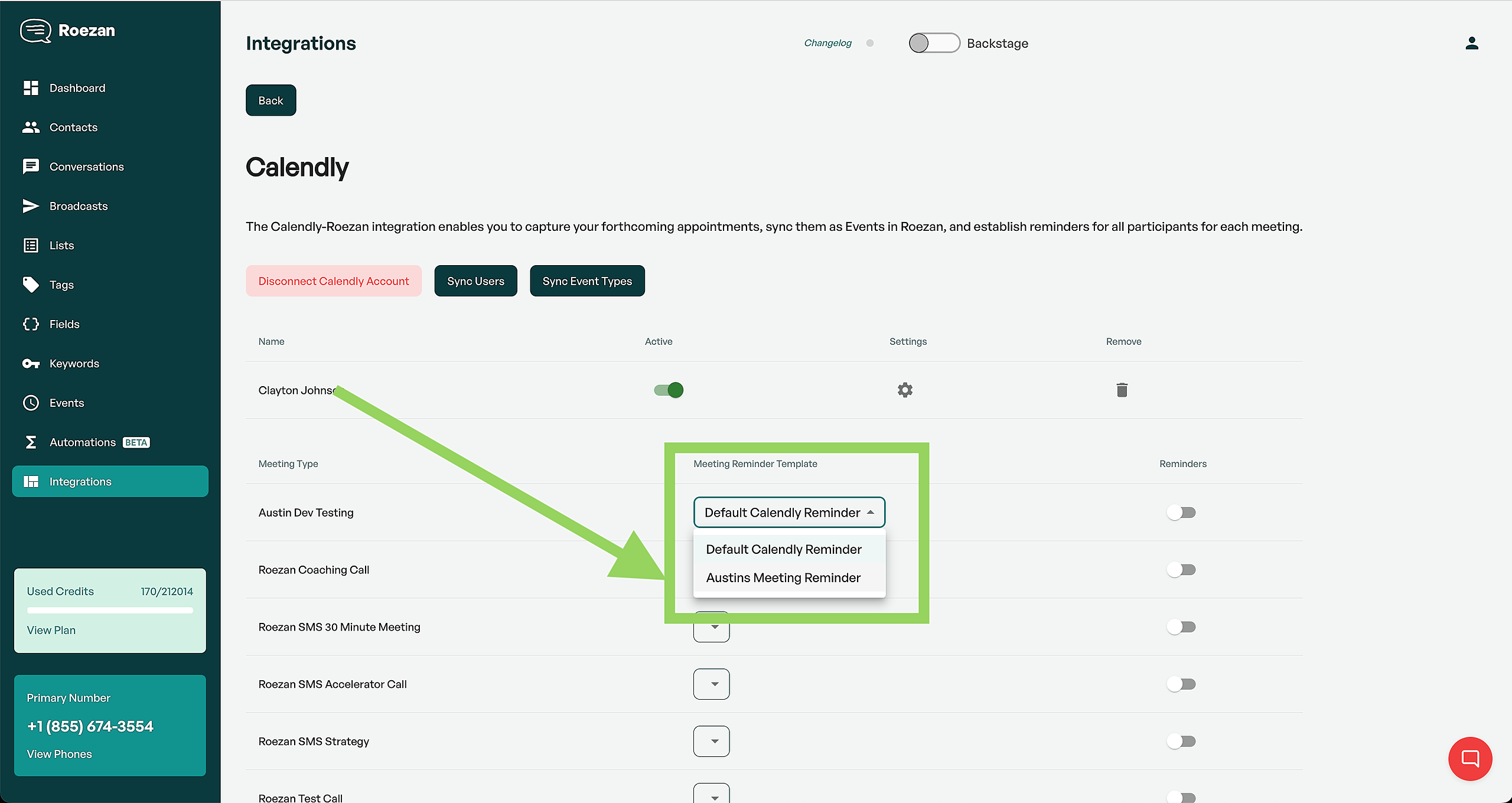1512x803 pixels.
Task: Enable reminders for Austin Dev Testing
Action: point(1181,513)
